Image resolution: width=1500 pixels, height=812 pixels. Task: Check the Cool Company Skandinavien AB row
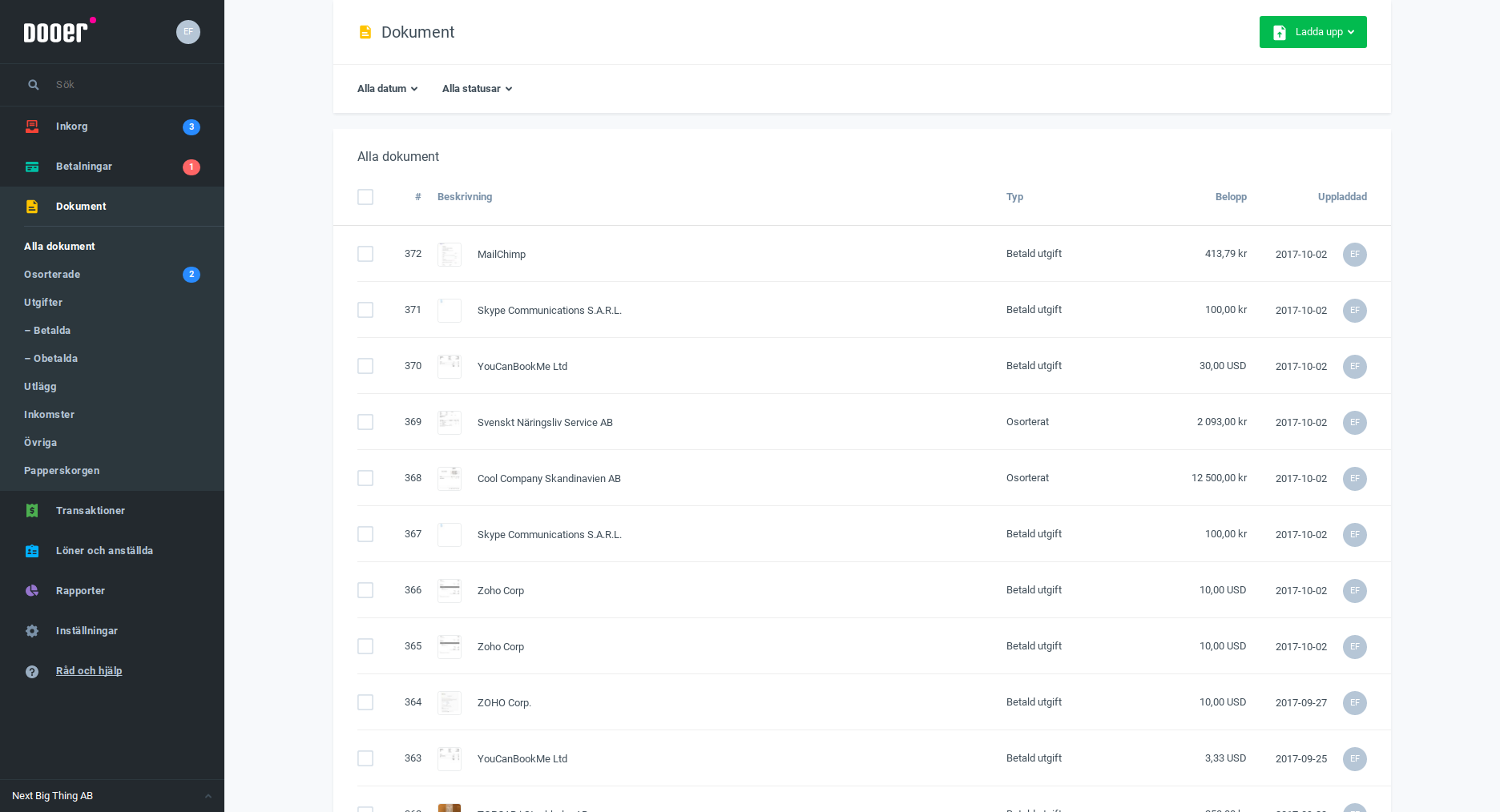click(365, 478)
